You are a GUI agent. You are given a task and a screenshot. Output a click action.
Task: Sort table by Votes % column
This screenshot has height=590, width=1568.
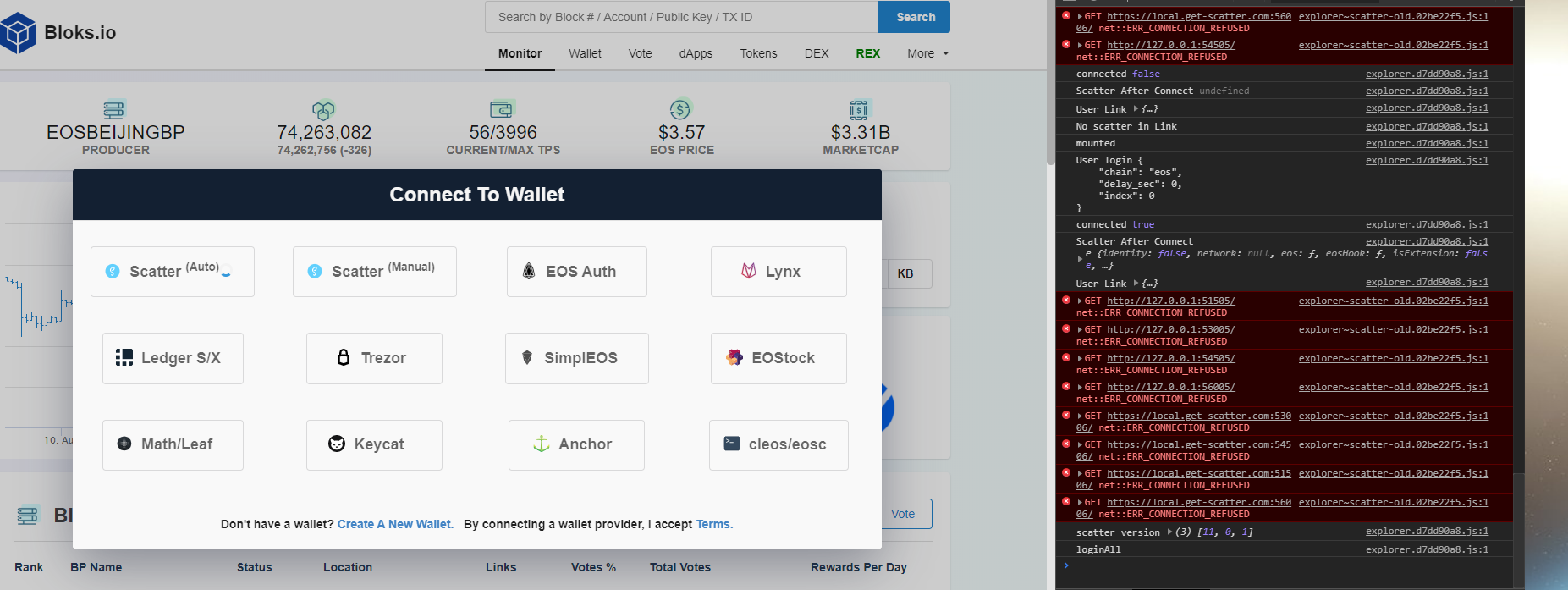click(x=593, y=567)
